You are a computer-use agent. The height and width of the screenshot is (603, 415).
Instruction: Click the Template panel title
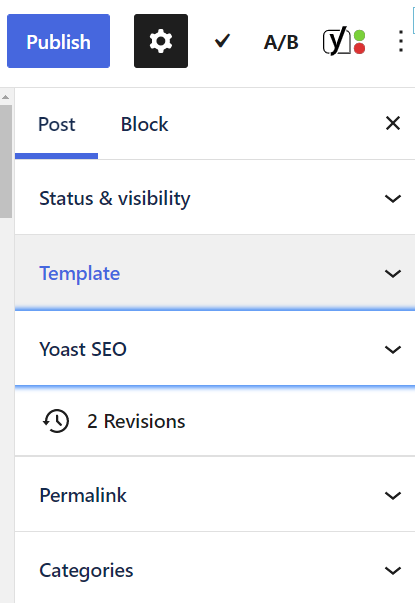(x=80, y=273)
